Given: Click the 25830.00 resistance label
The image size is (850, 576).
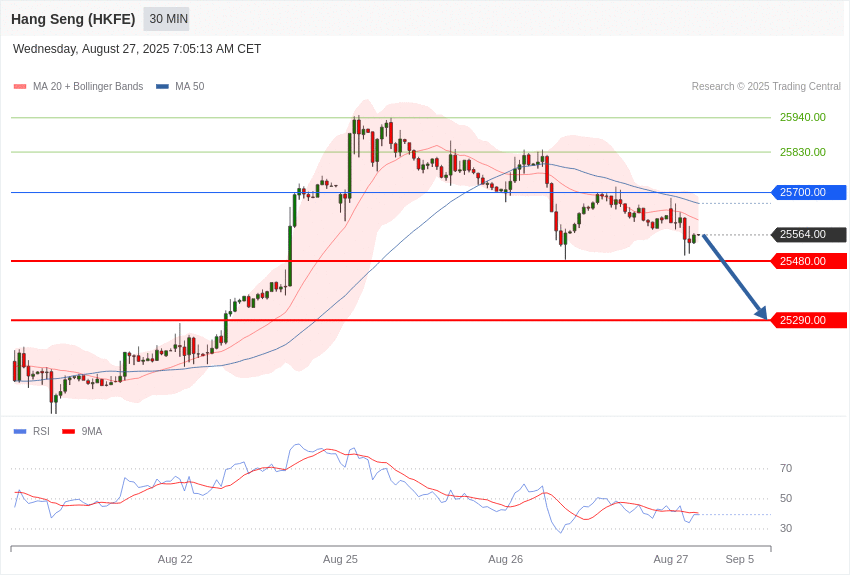Looking at the screenshot, I should pos(803,152).
